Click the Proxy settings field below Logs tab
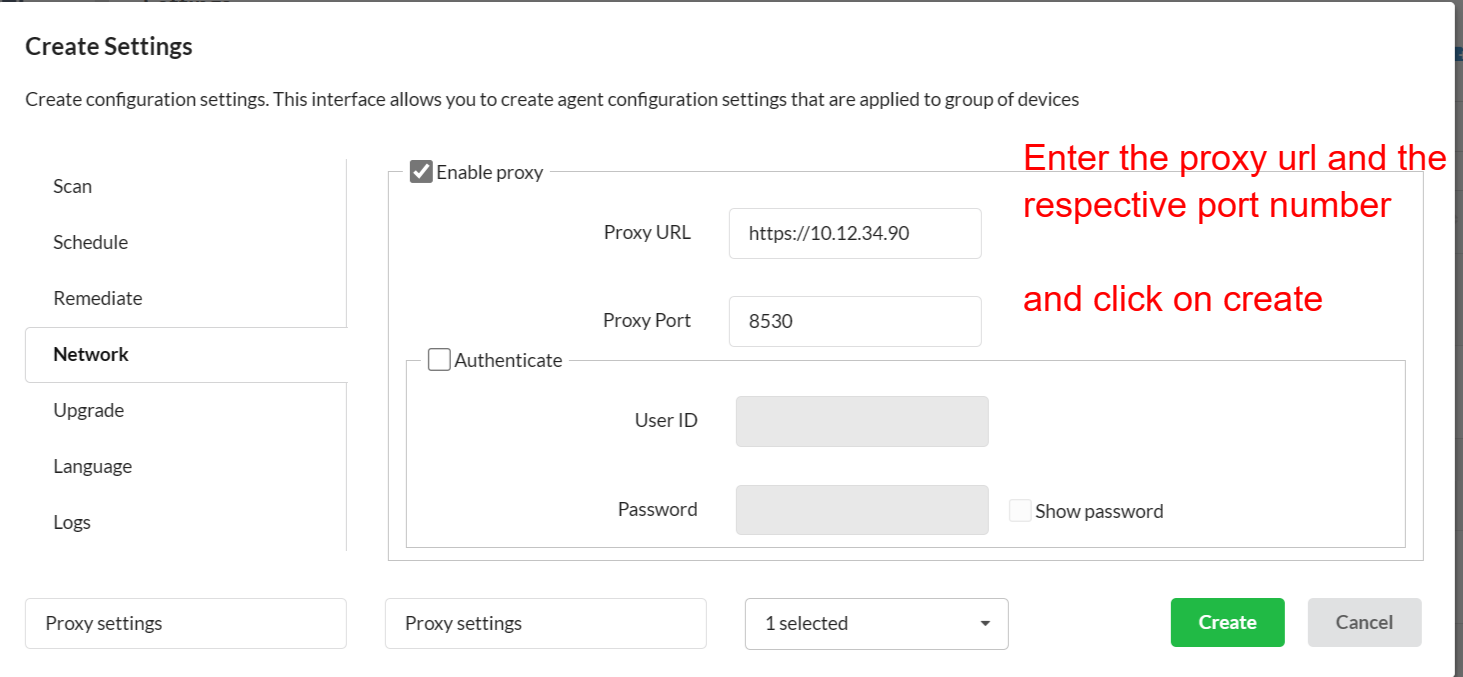 [x=186, y=624]
